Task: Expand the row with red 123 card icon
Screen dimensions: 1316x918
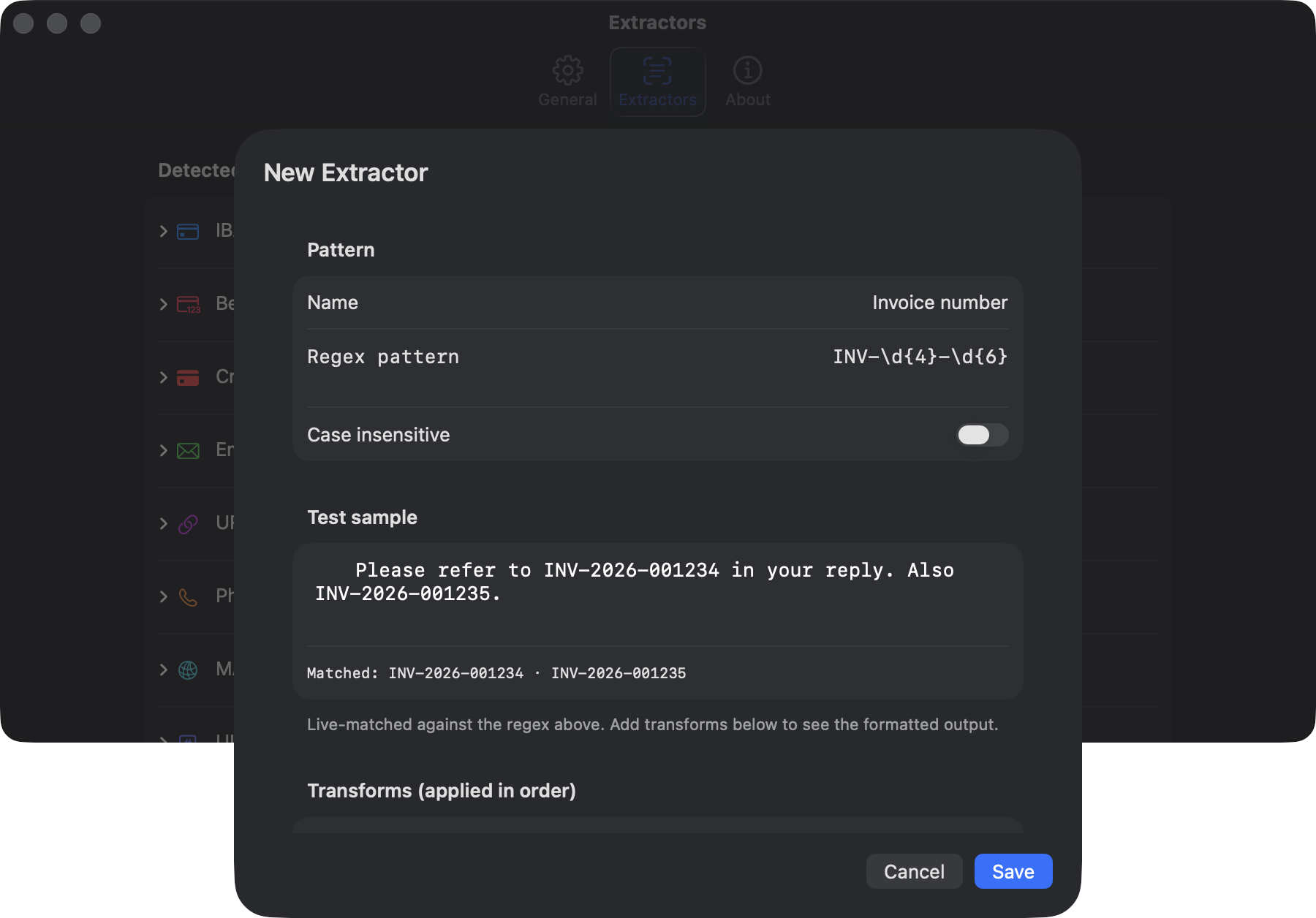Action: pos(164,304)
